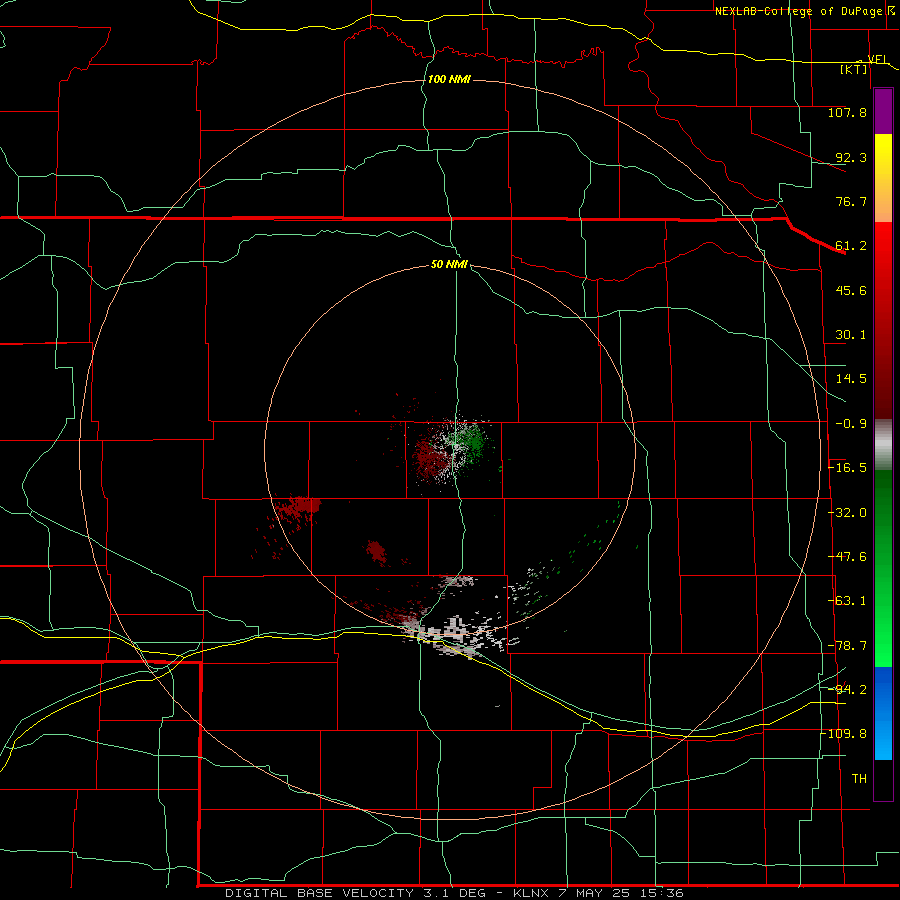Click the [KT] units label

pyautogui.click(x=854, y=69)
